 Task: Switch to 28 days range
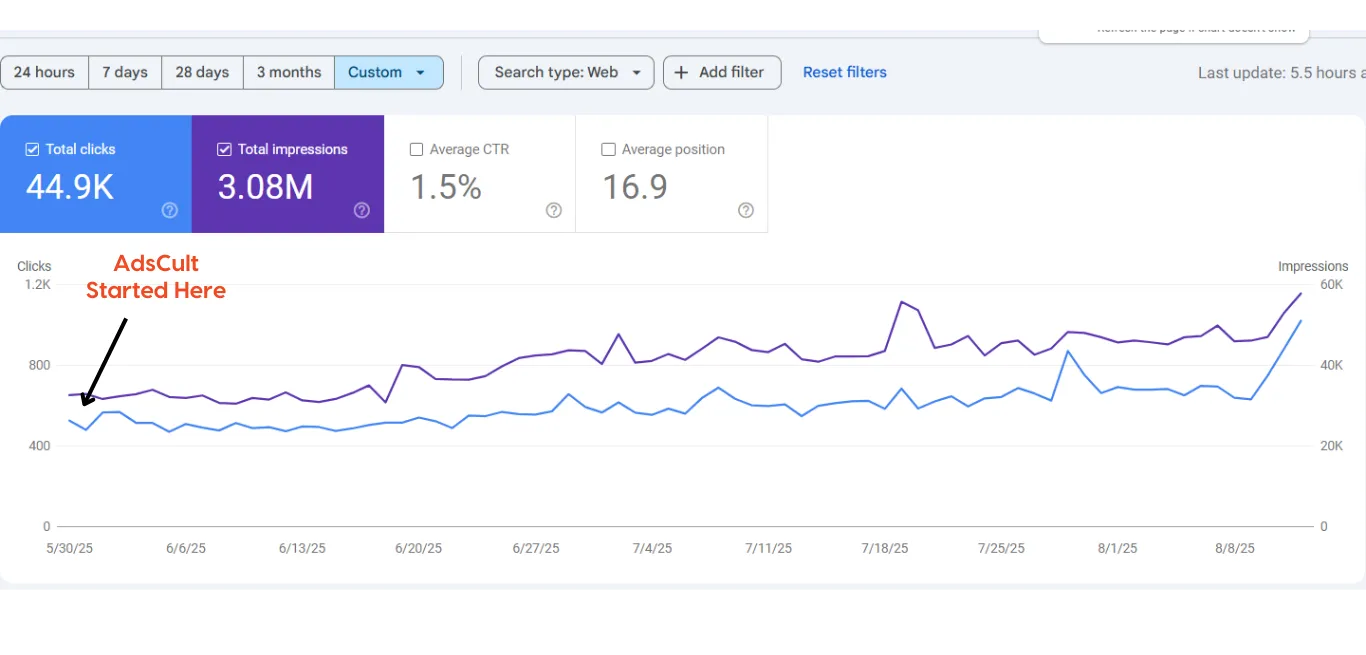202,72
